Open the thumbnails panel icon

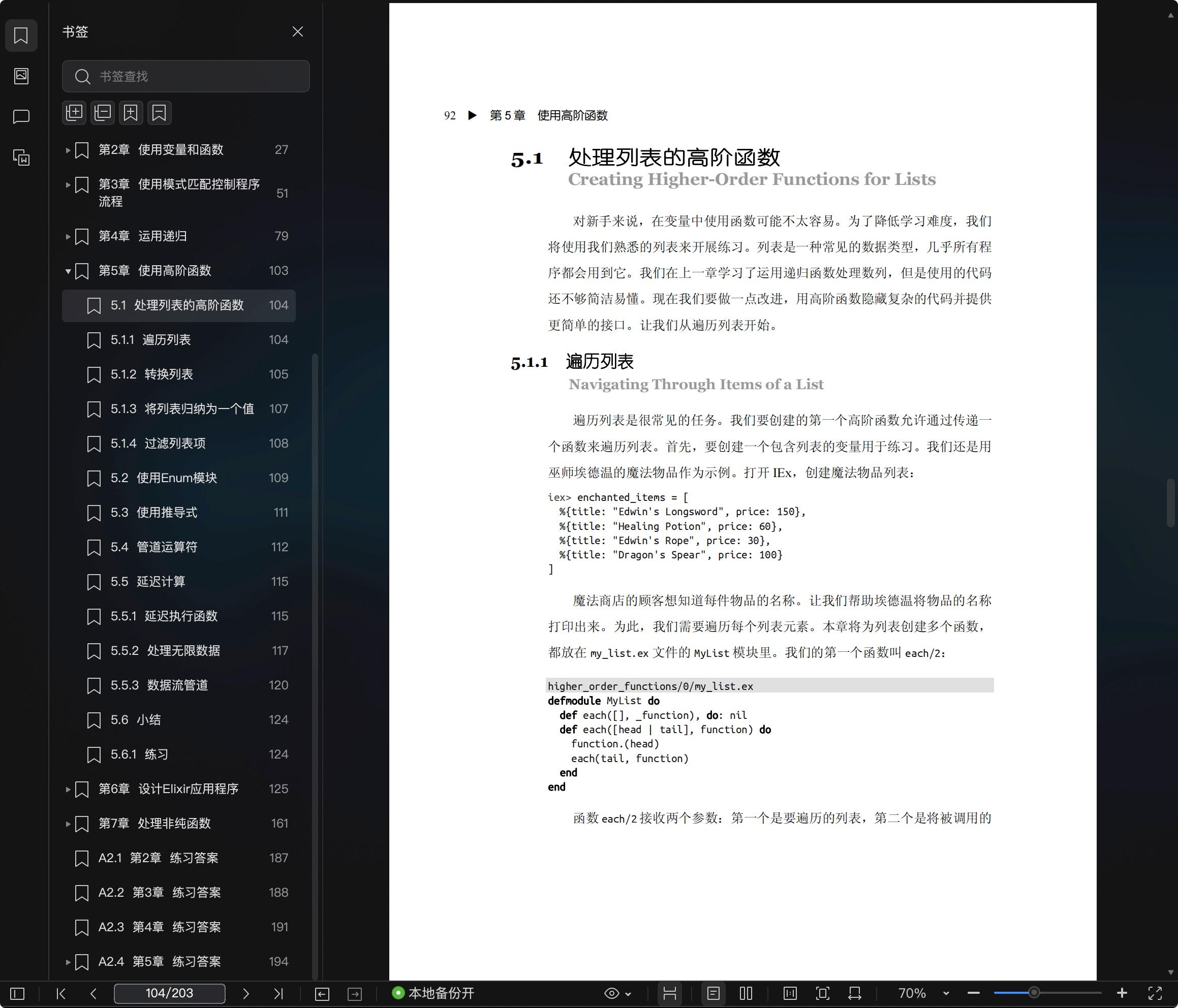click(x=21, y=76)
